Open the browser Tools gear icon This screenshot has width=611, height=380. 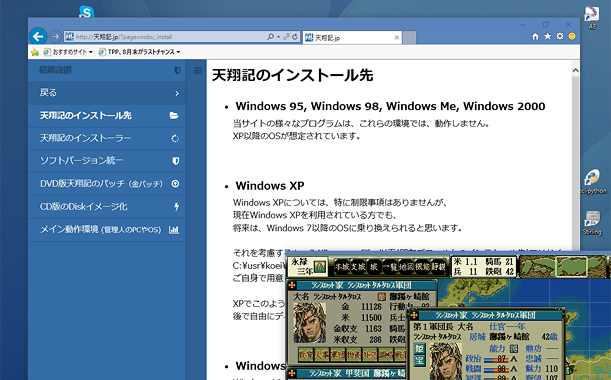(x=560, y=36)
